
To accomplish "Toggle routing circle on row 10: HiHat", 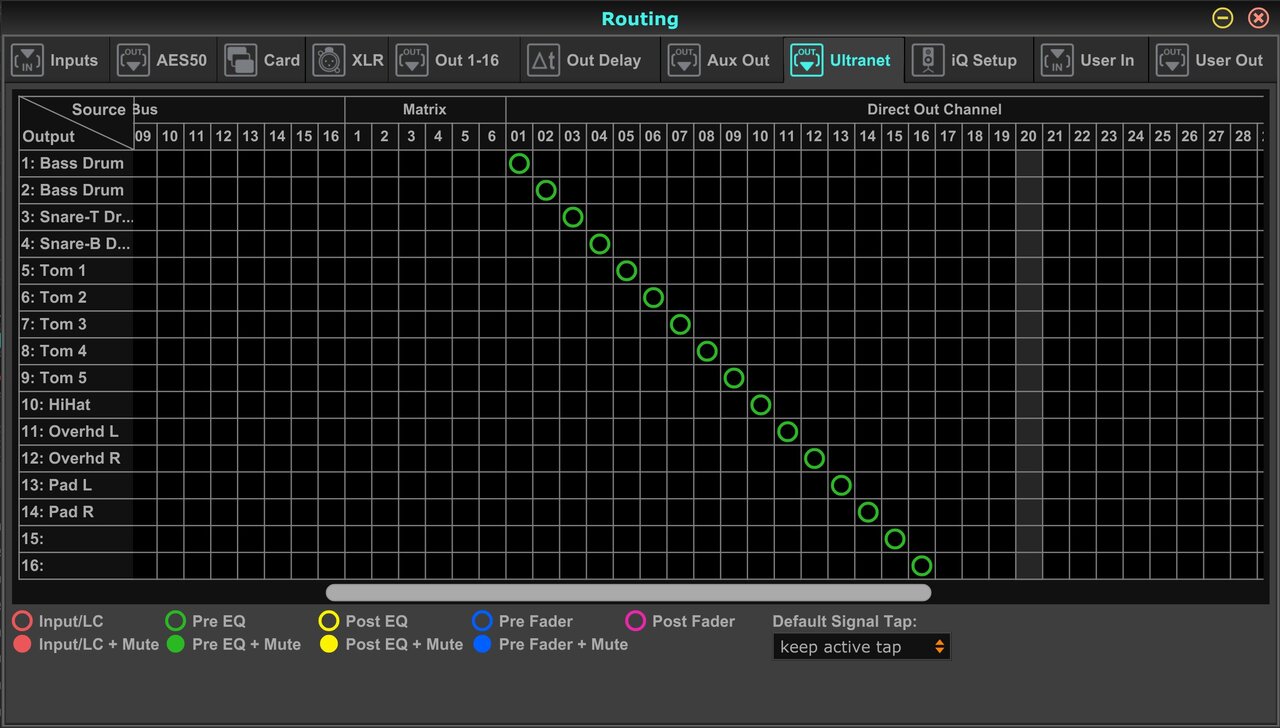I will pos(761,405).
